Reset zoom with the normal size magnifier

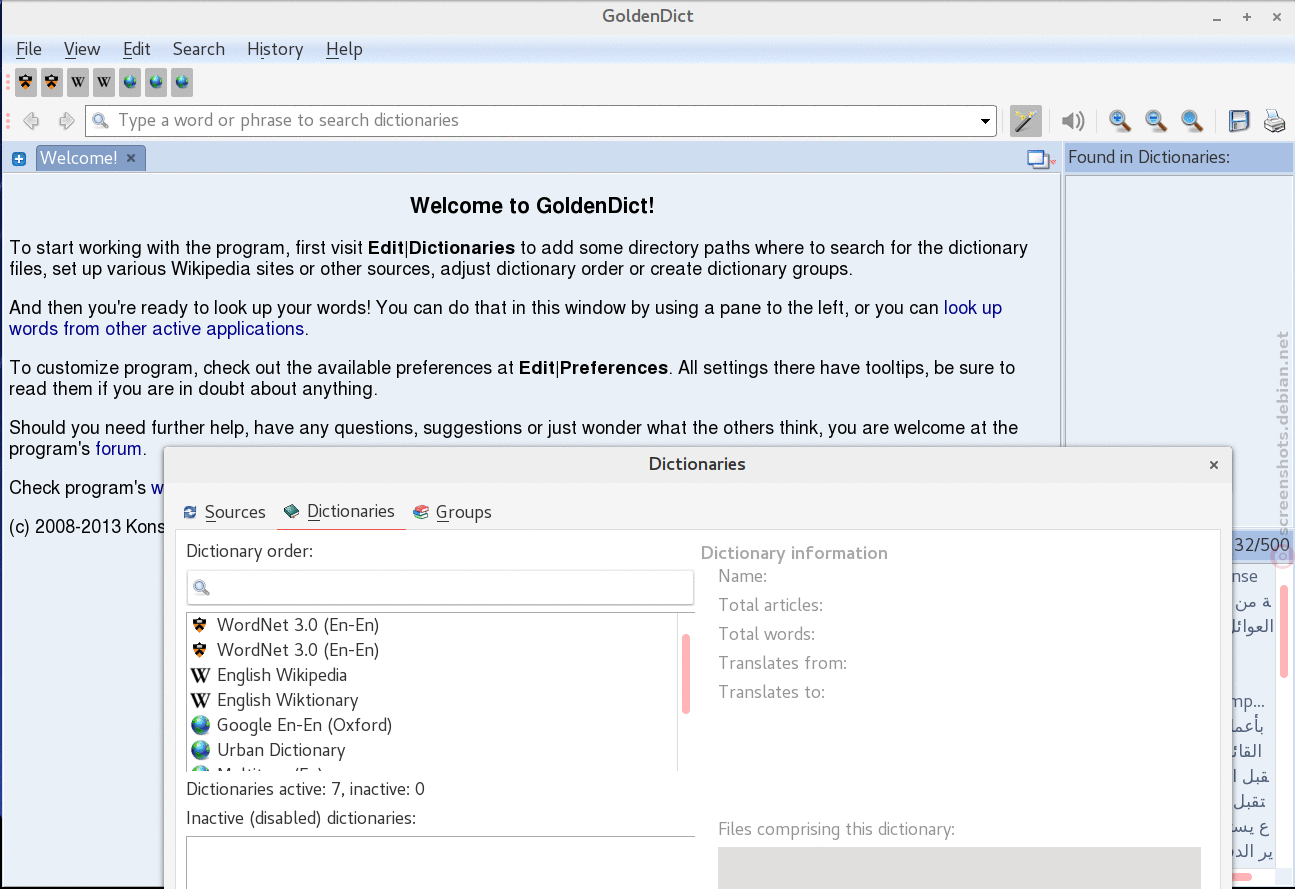click(x=1192, y=121)
